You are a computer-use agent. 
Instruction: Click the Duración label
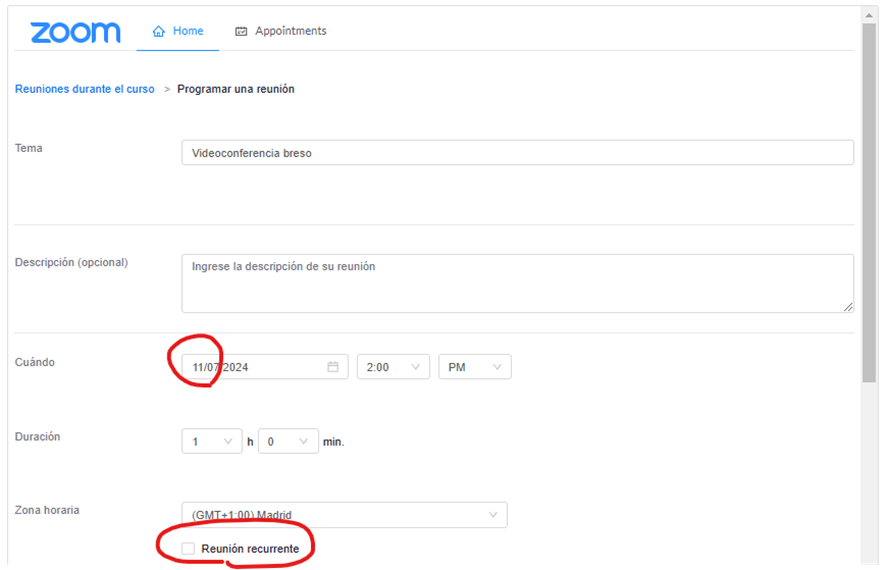point(37,437)
